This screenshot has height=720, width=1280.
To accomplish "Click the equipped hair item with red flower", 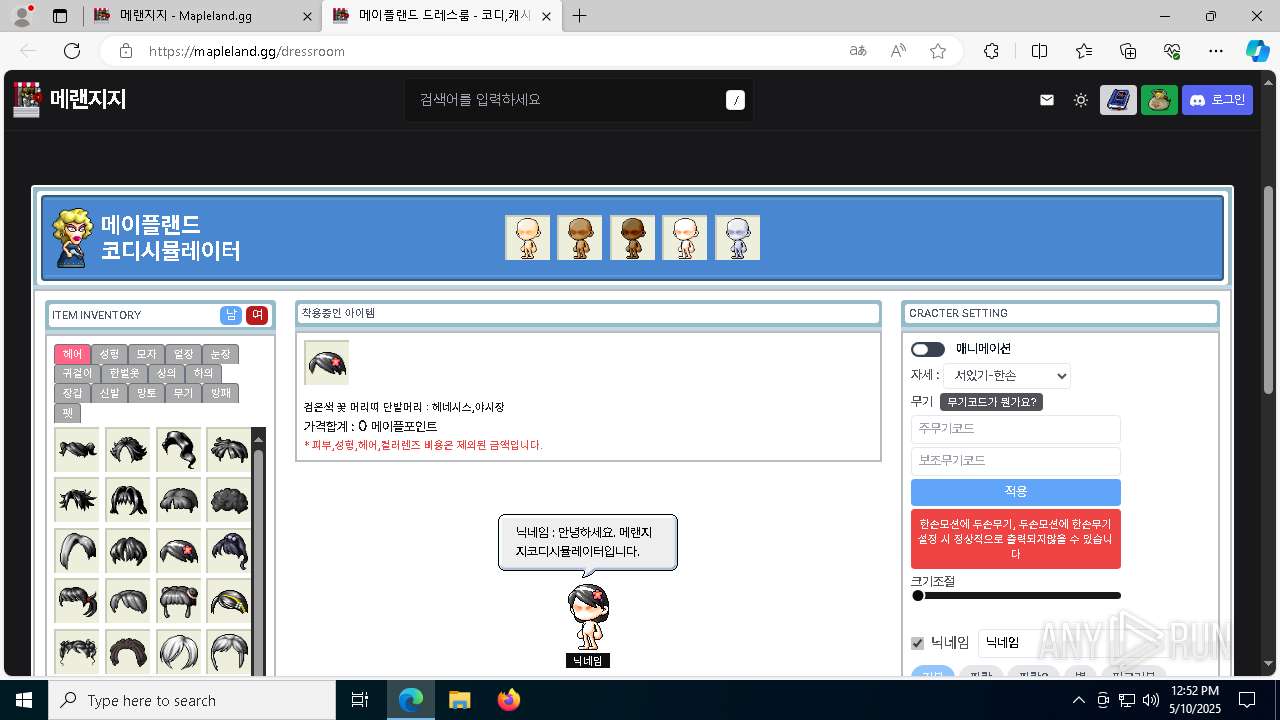I will point(326,362).
